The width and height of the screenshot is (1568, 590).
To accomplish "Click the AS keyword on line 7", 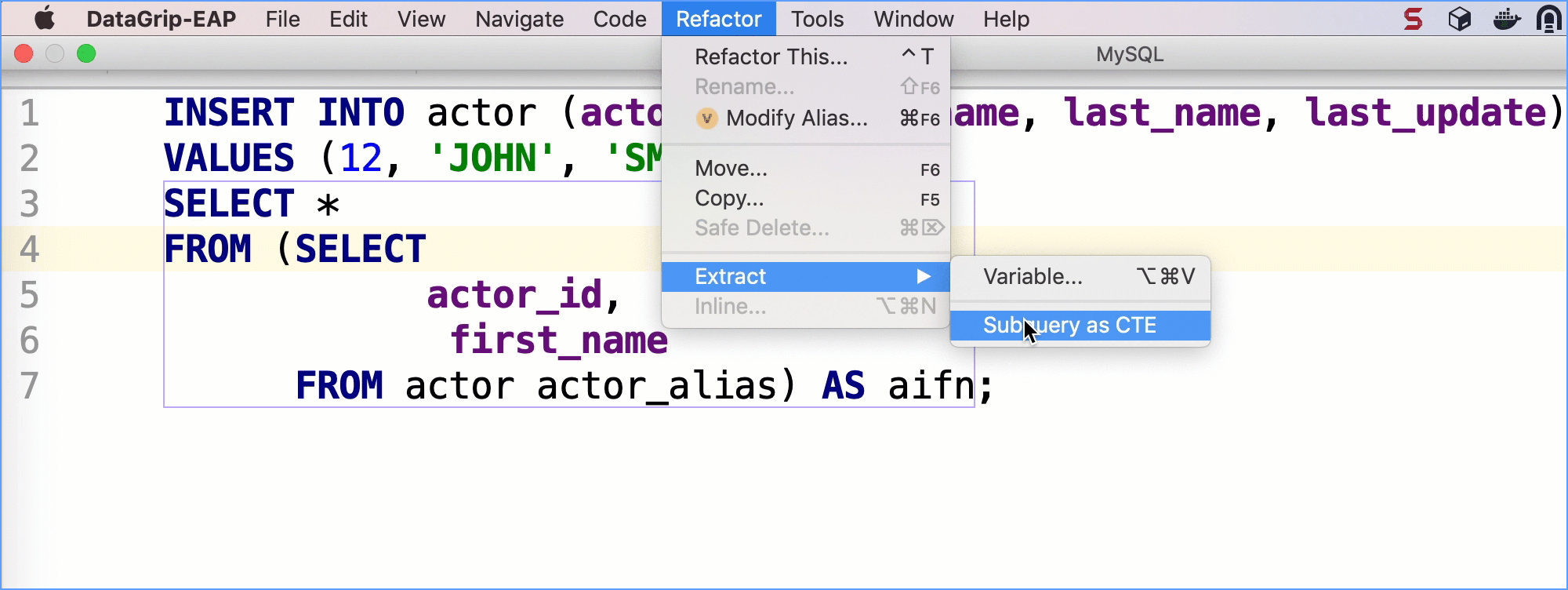I will (x=844, y=386).
